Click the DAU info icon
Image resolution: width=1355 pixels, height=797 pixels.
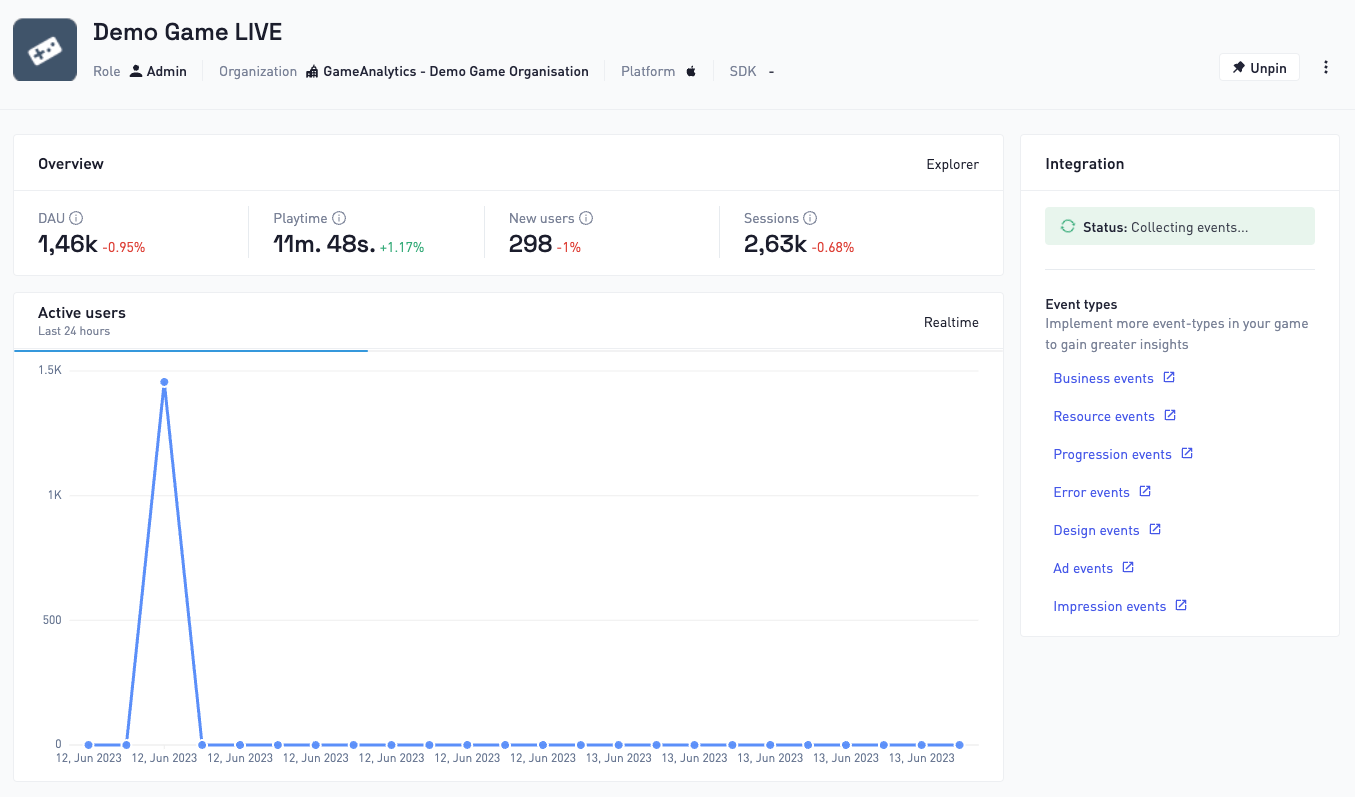(x=76, y=218)
